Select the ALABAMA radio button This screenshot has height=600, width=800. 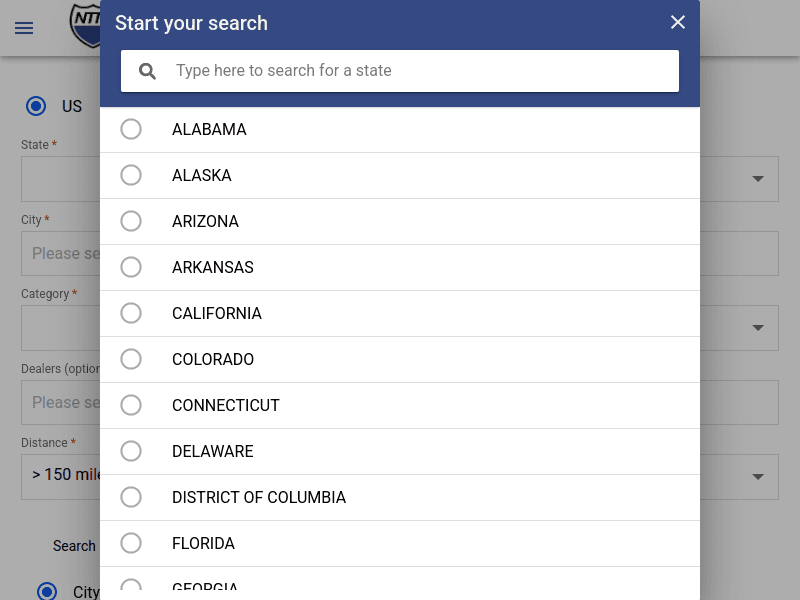pos(131,129)
